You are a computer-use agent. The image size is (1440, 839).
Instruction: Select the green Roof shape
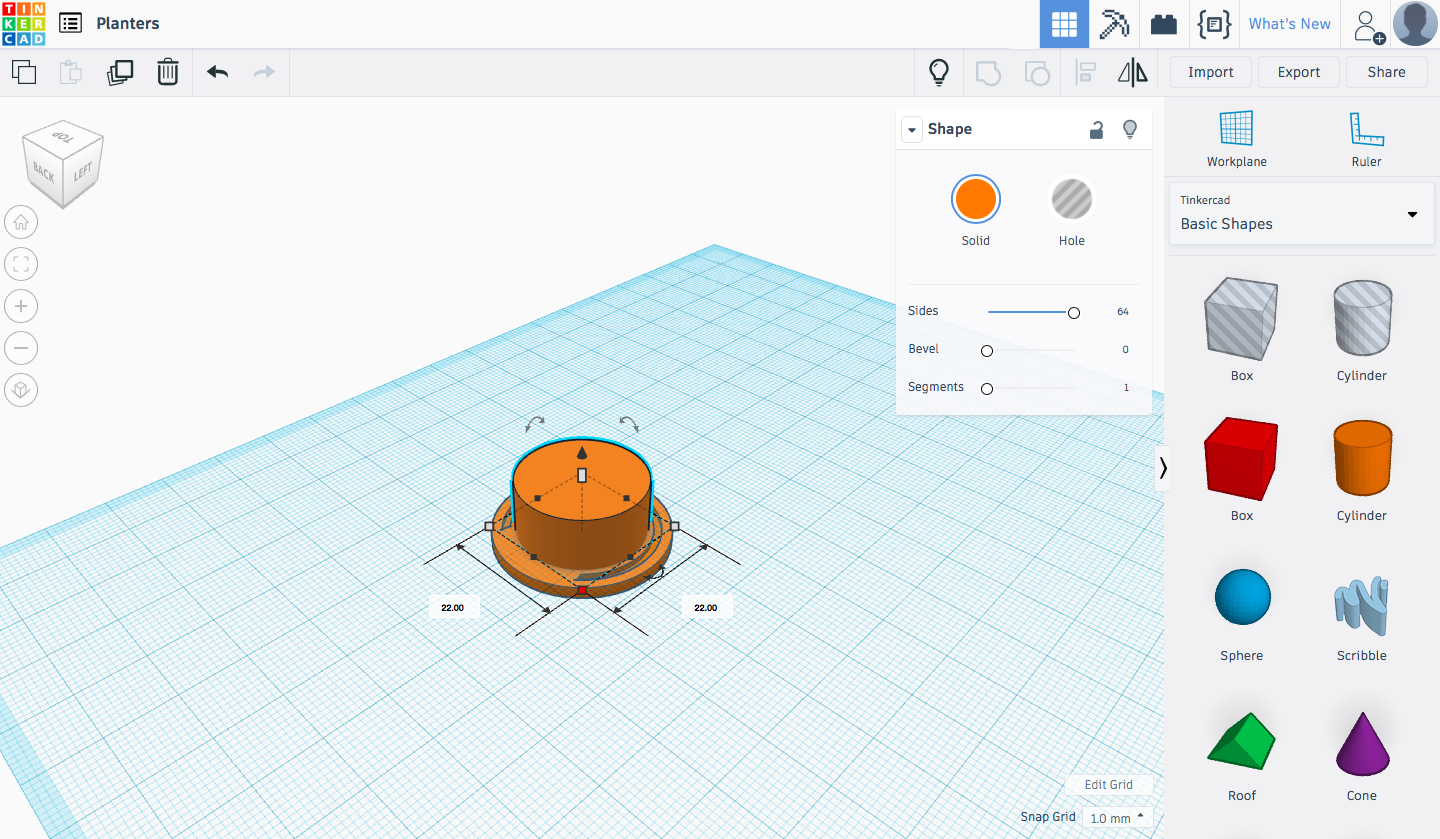coord(1242,741)
